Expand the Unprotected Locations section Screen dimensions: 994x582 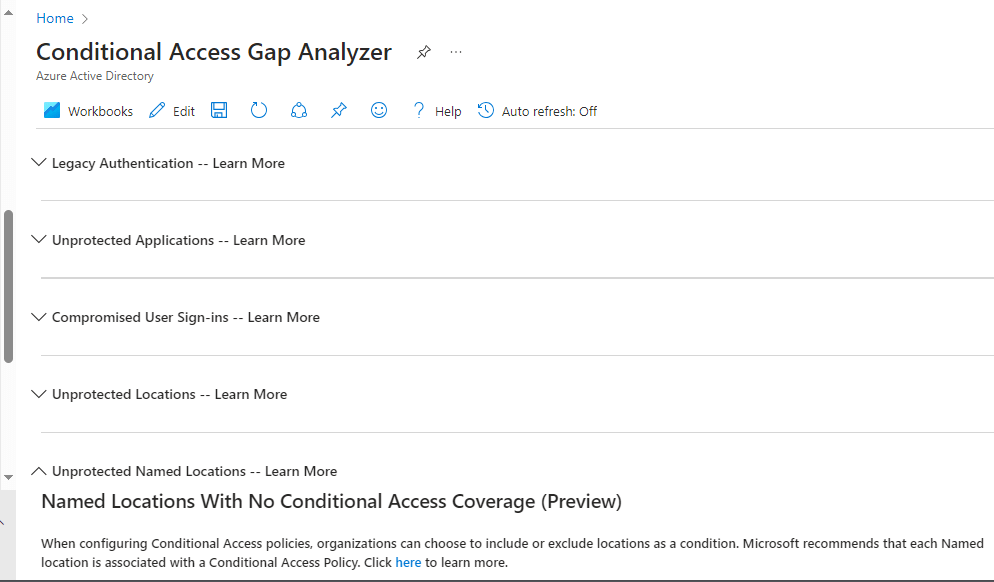(x=39, y=394)
